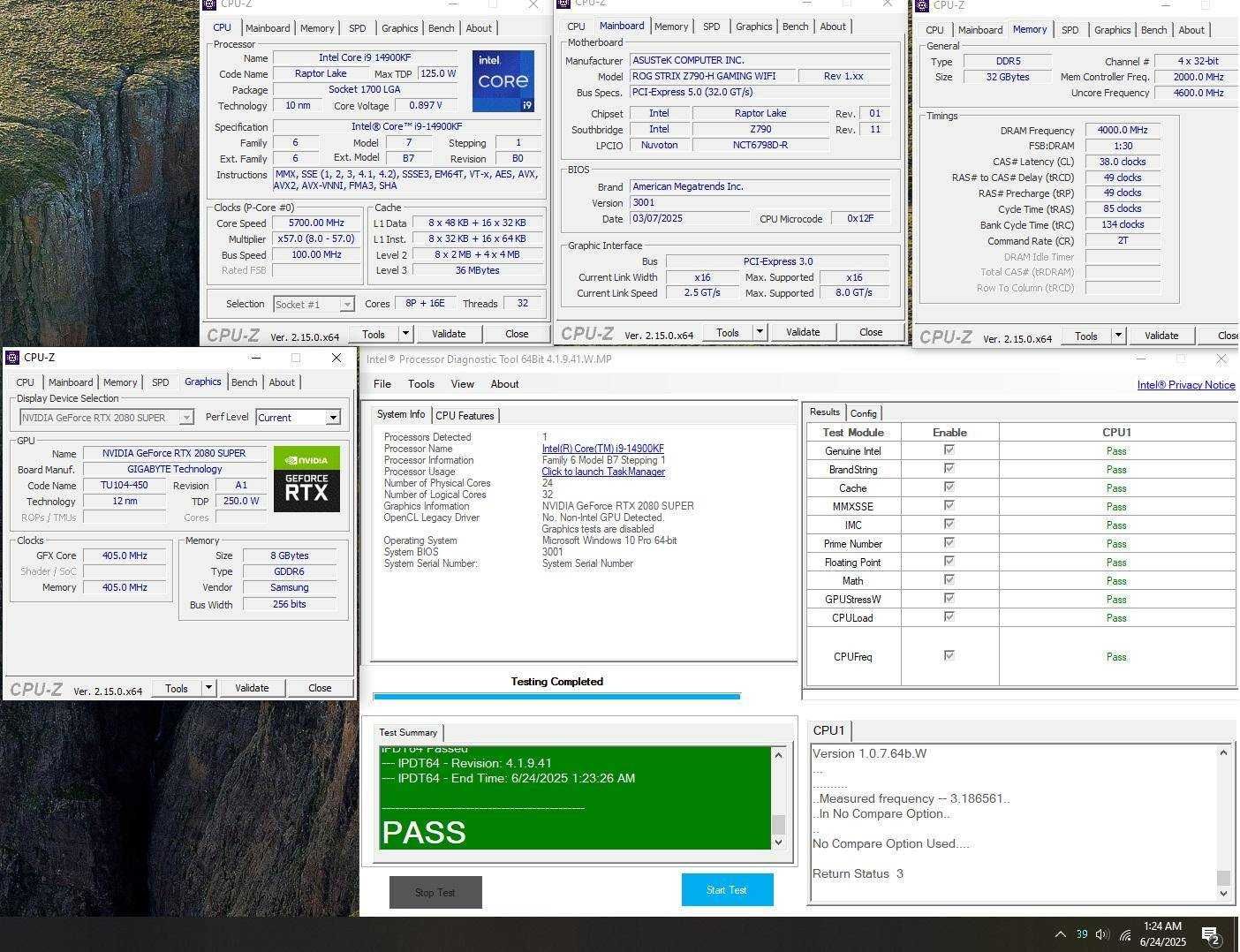This screenshot has height=952, width=1240.
Task: Open the taskbar notification center icon
Action: click(x=1211, y=934)
